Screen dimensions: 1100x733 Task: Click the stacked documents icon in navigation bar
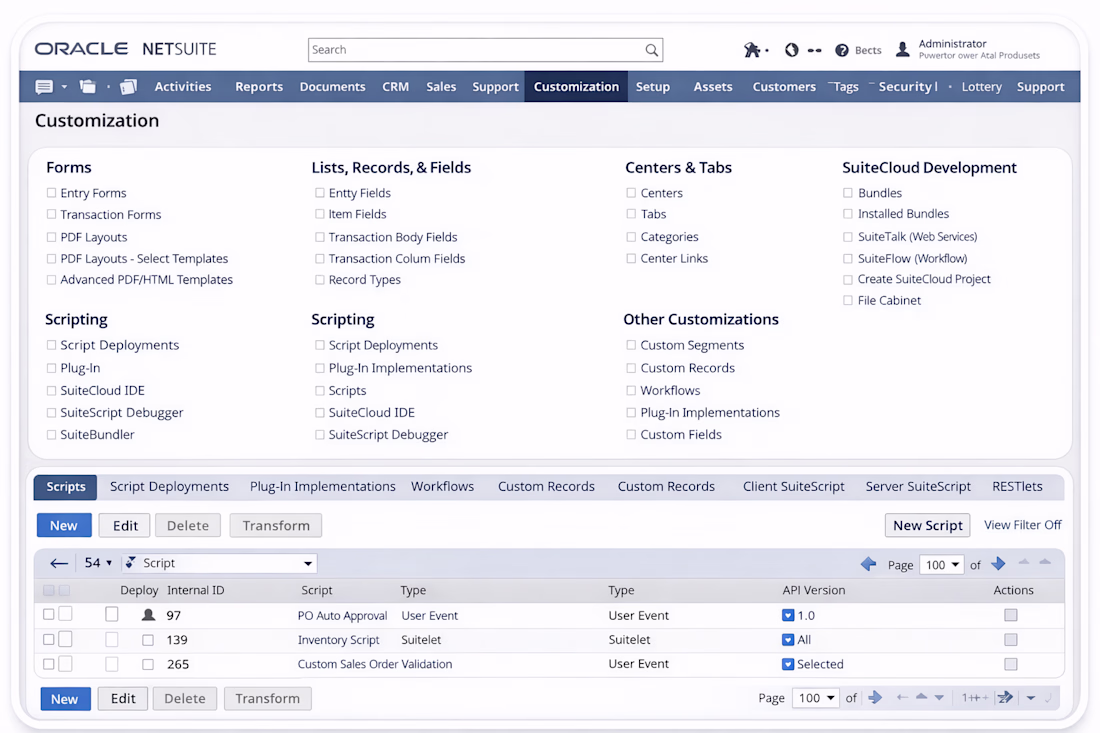tap(128, 86)
